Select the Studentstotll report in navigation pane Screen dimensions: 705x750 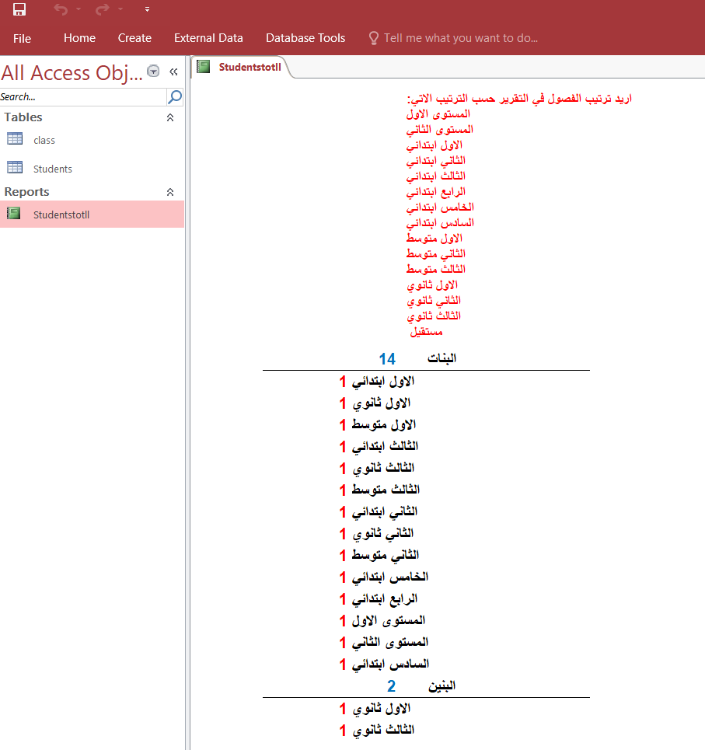(x=92, y=214)
